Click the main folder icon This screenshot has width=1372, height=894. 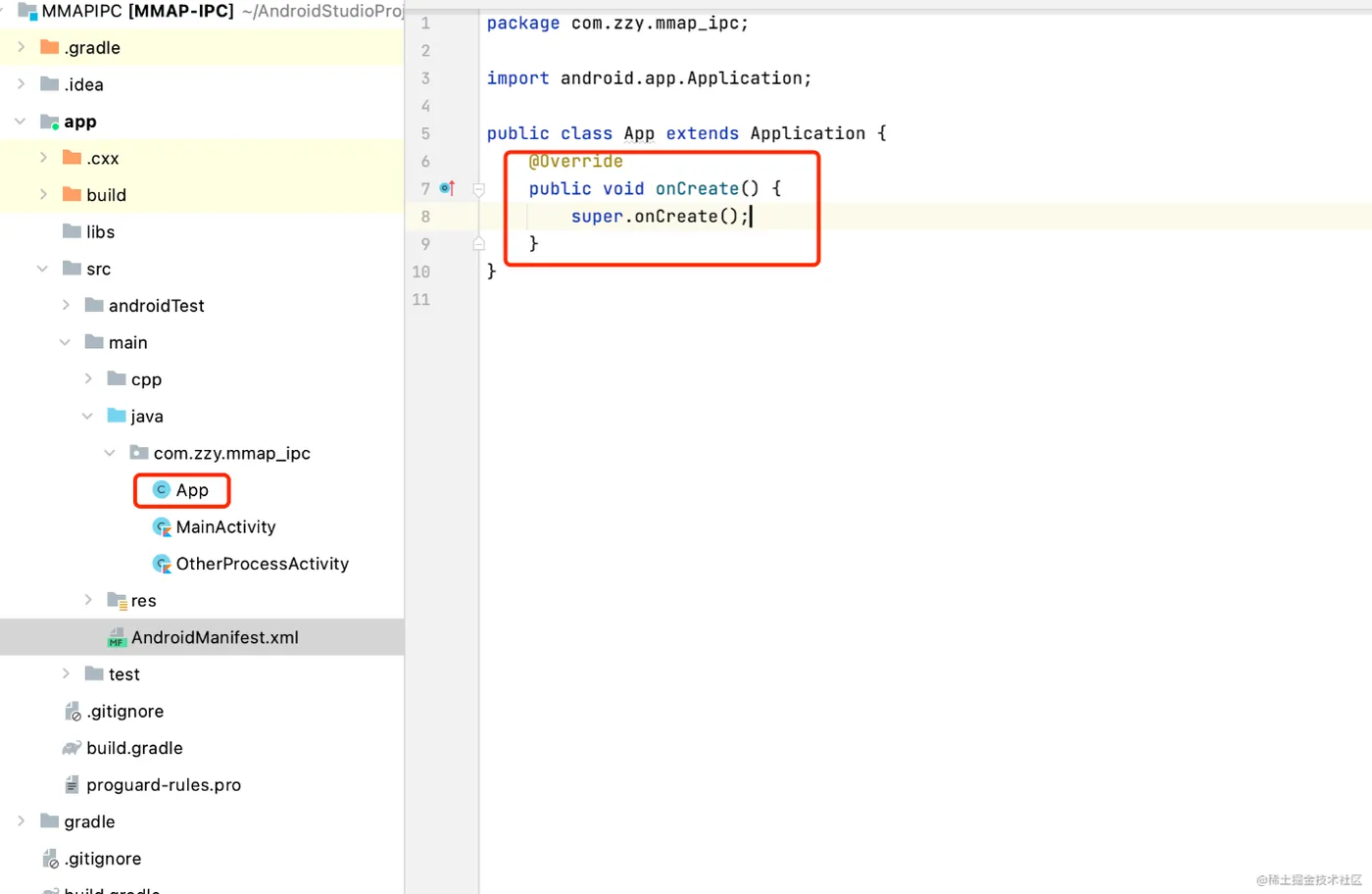(94, 342)
